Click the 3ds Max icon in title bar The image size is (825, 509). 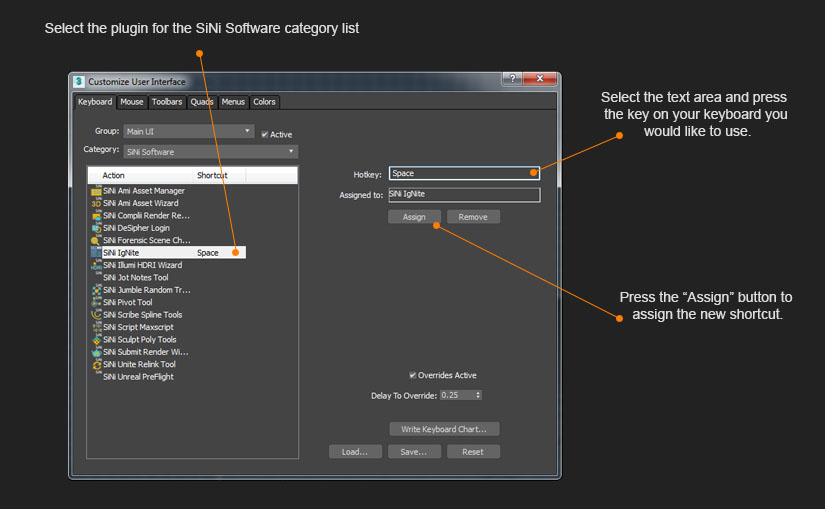[x=79, y=82]
